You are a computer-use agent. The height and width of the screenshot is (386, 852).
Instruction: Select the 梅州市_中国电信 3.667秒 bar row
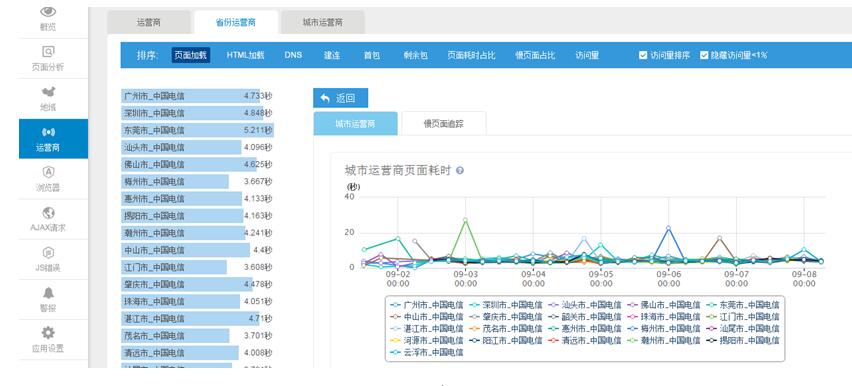coord(197,182)
